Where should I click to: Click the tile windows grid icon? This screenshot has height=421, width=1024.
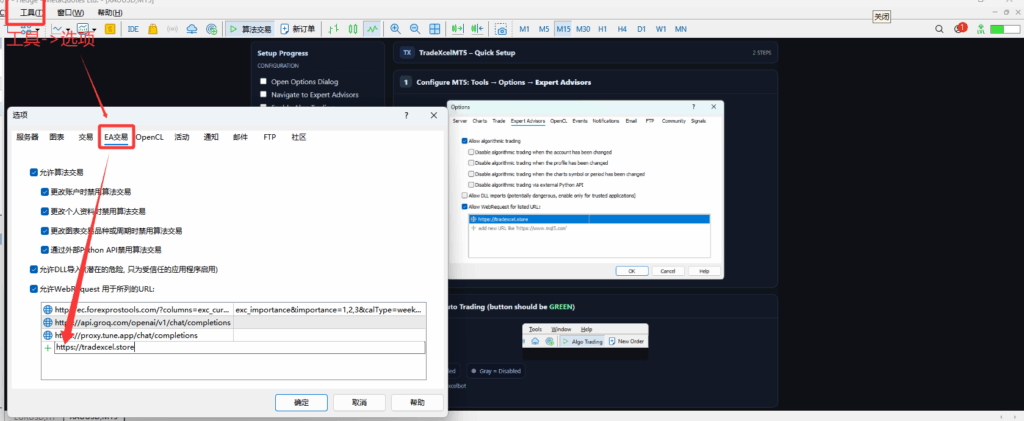click(434, 29)
